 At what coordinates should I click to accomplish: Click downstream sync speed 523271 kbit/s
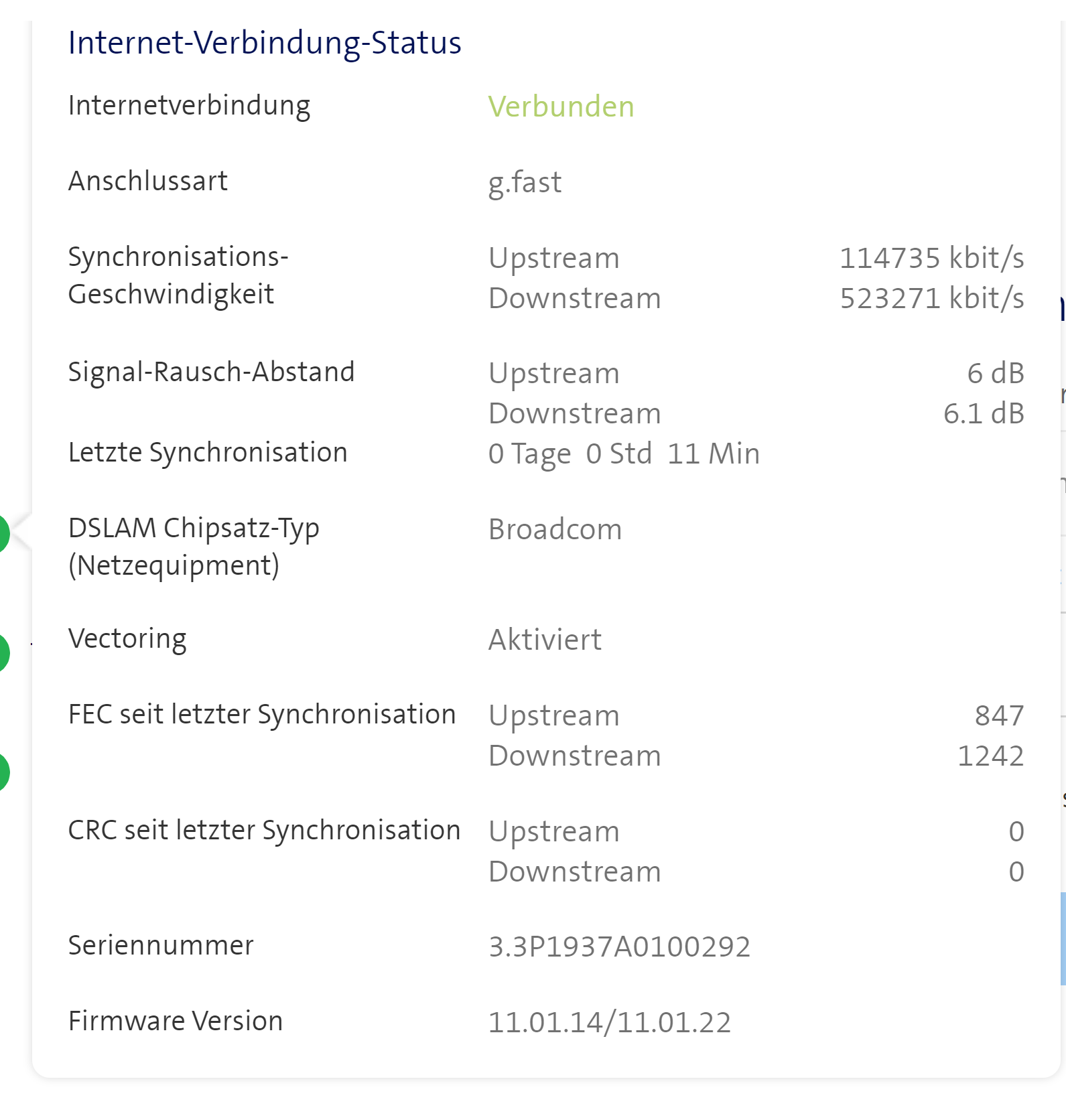click(931, 298)
